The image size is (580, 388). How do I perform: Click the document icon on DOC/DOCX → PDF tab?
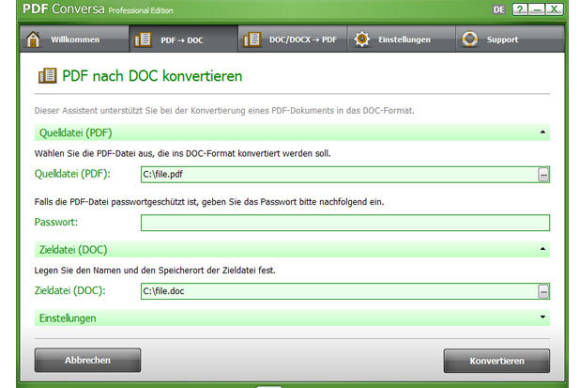coord(252,40)
